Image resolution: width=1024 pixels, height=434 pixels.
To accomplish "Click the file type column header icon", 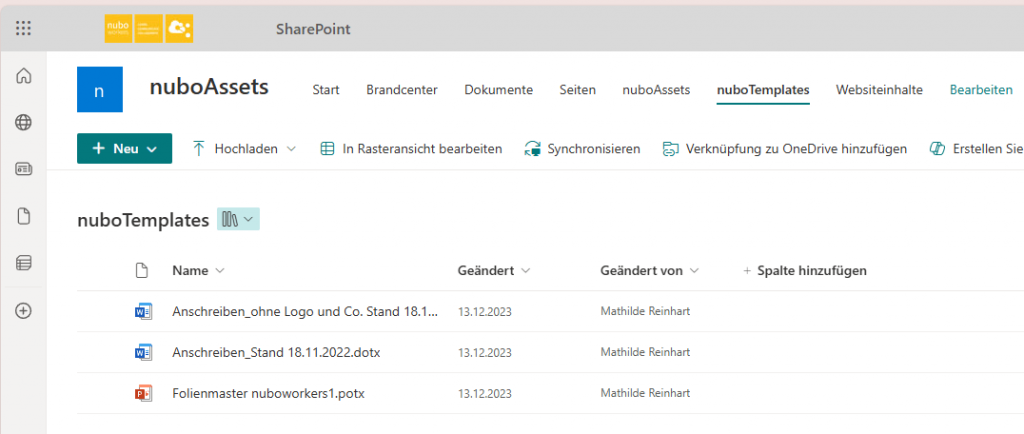I will coord(141,270).
